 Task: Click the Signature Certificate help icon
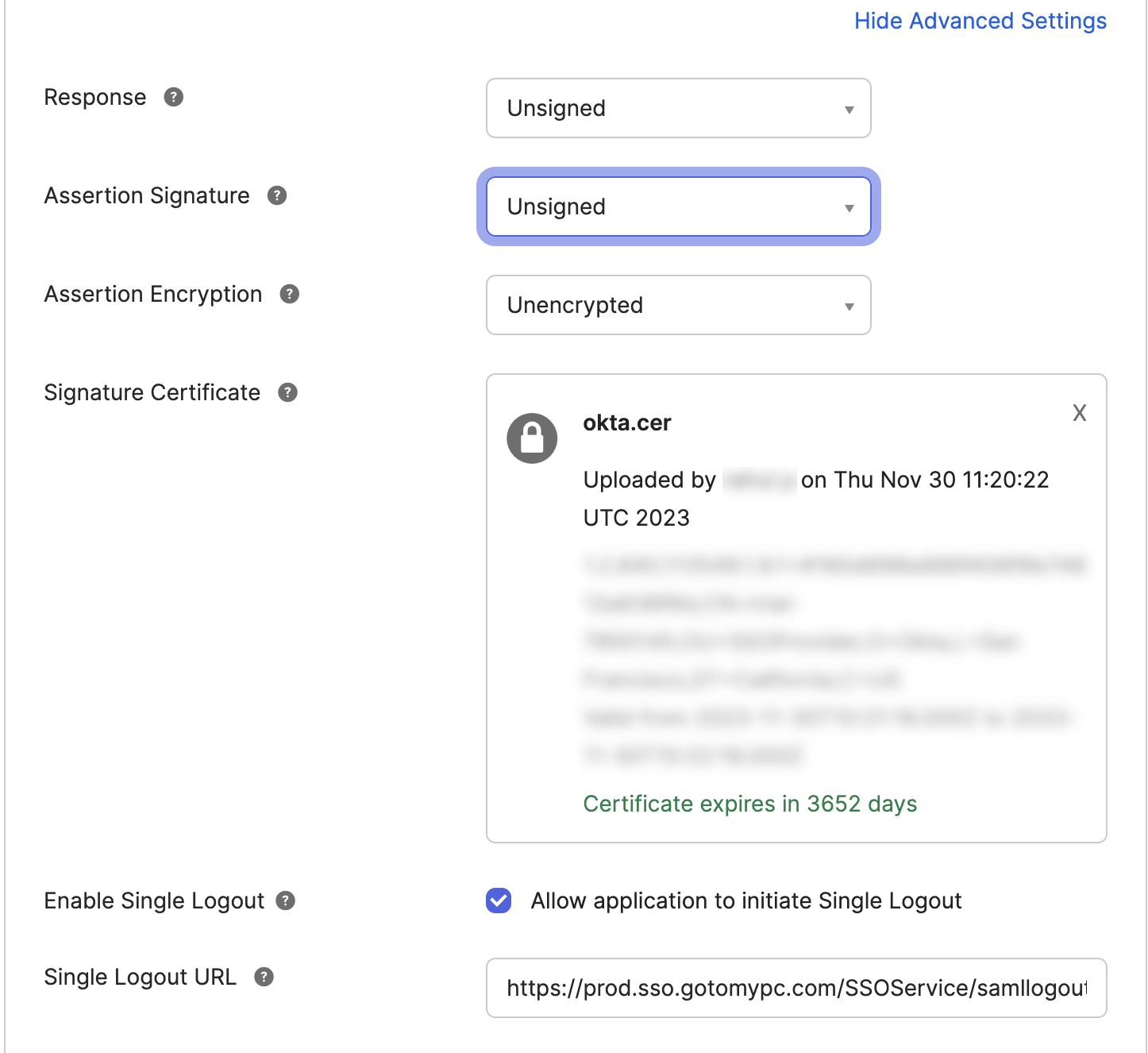(x=287, y=392)
